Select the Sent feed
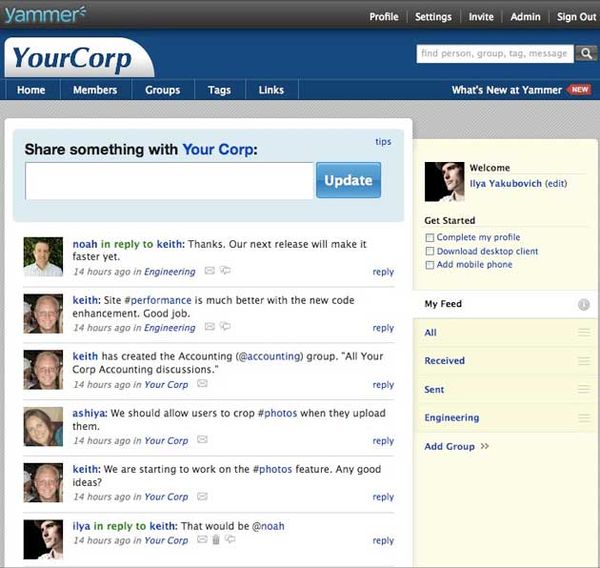Viewport: 600px width, 568px height. (x=434, y=389)
